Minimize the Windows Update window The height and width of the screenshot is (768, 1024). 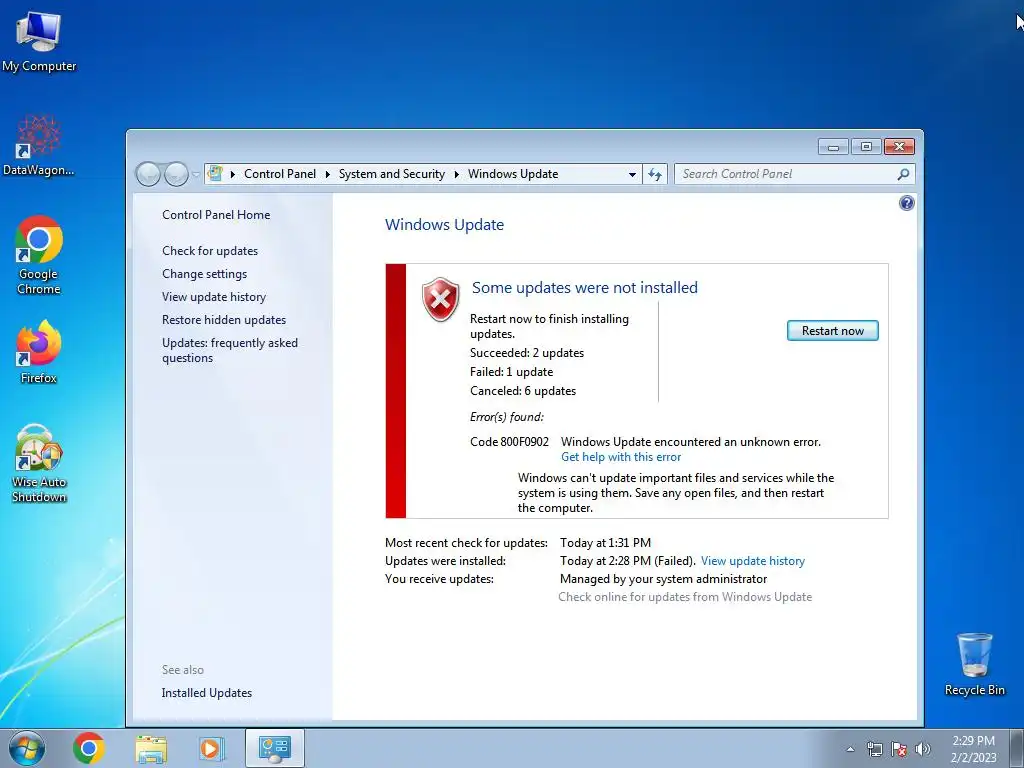click(x=833, y=147)
